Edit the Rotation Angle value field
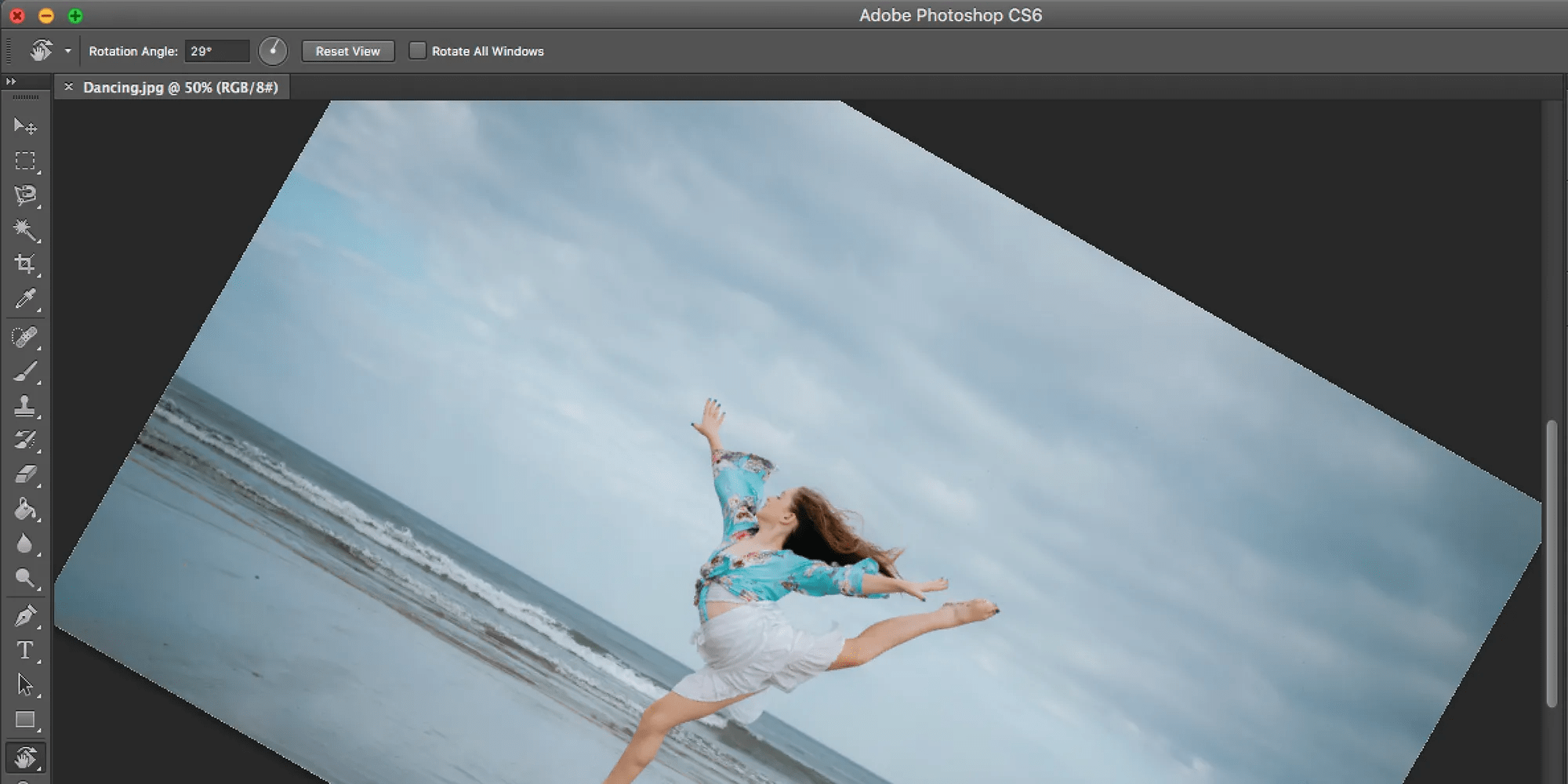The image size is (1568, 784). pyautogui.click(x=217, y=50)
